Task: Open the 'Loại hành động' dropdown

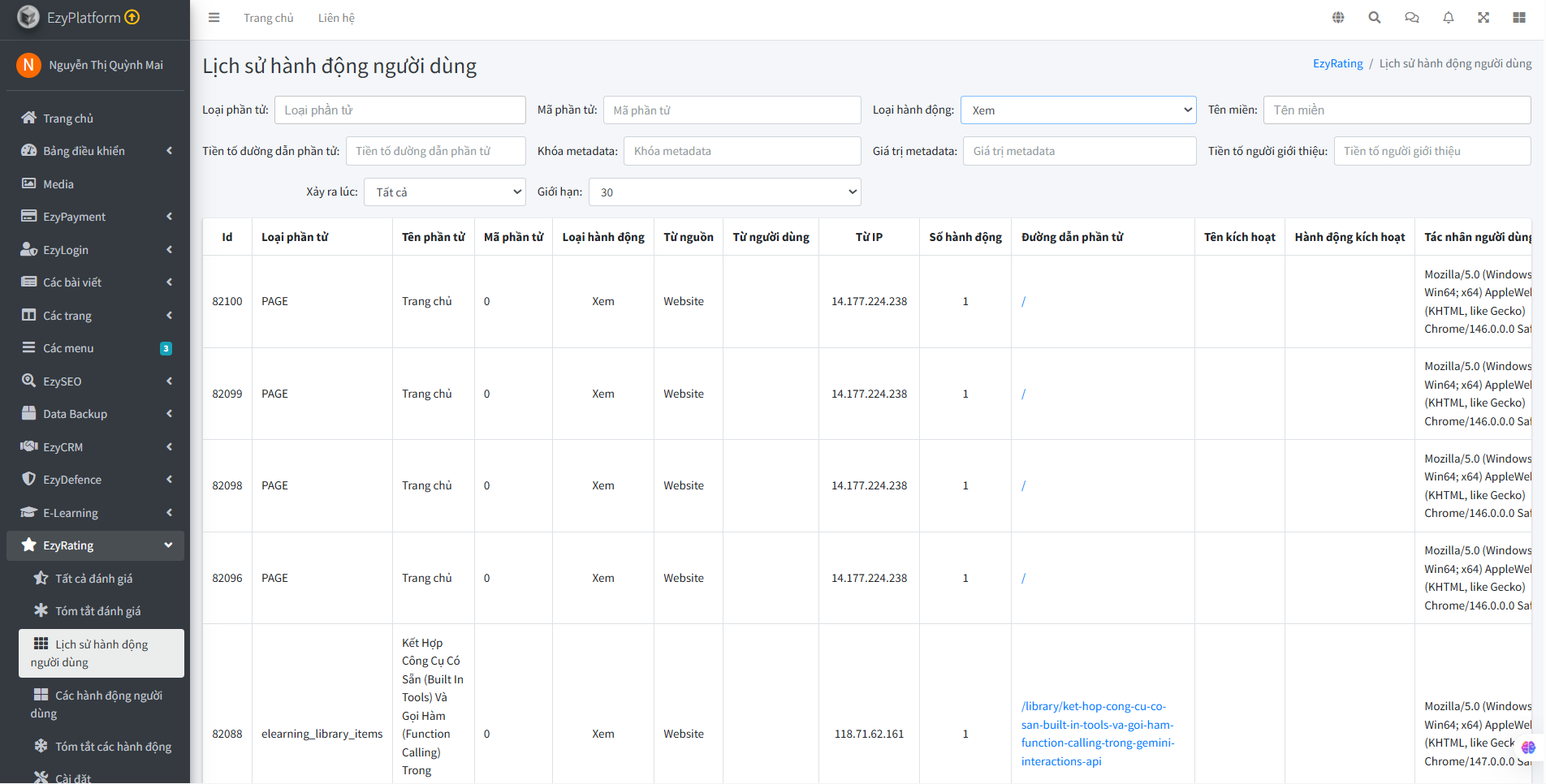Action: (x=1077, y=110)
